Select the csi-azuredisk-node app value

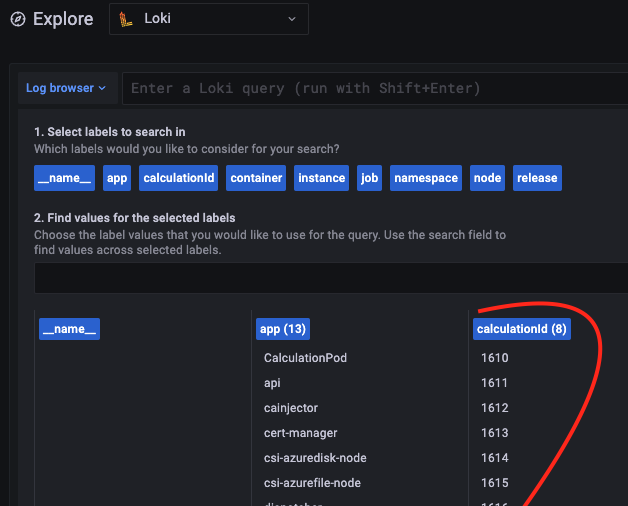[x=315, y=458]
